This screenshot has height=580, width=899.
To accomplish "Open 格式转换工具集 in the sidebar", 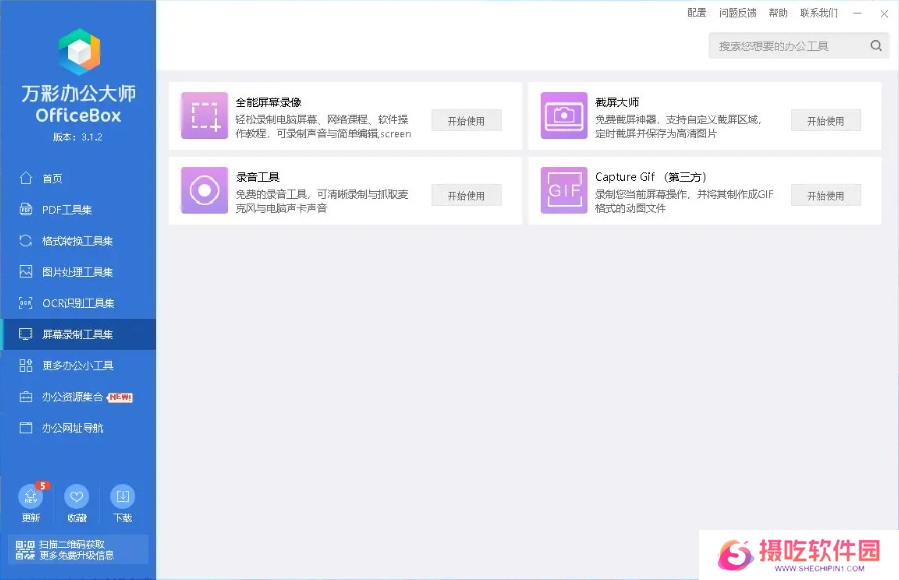I will click(x=77, y=241).
